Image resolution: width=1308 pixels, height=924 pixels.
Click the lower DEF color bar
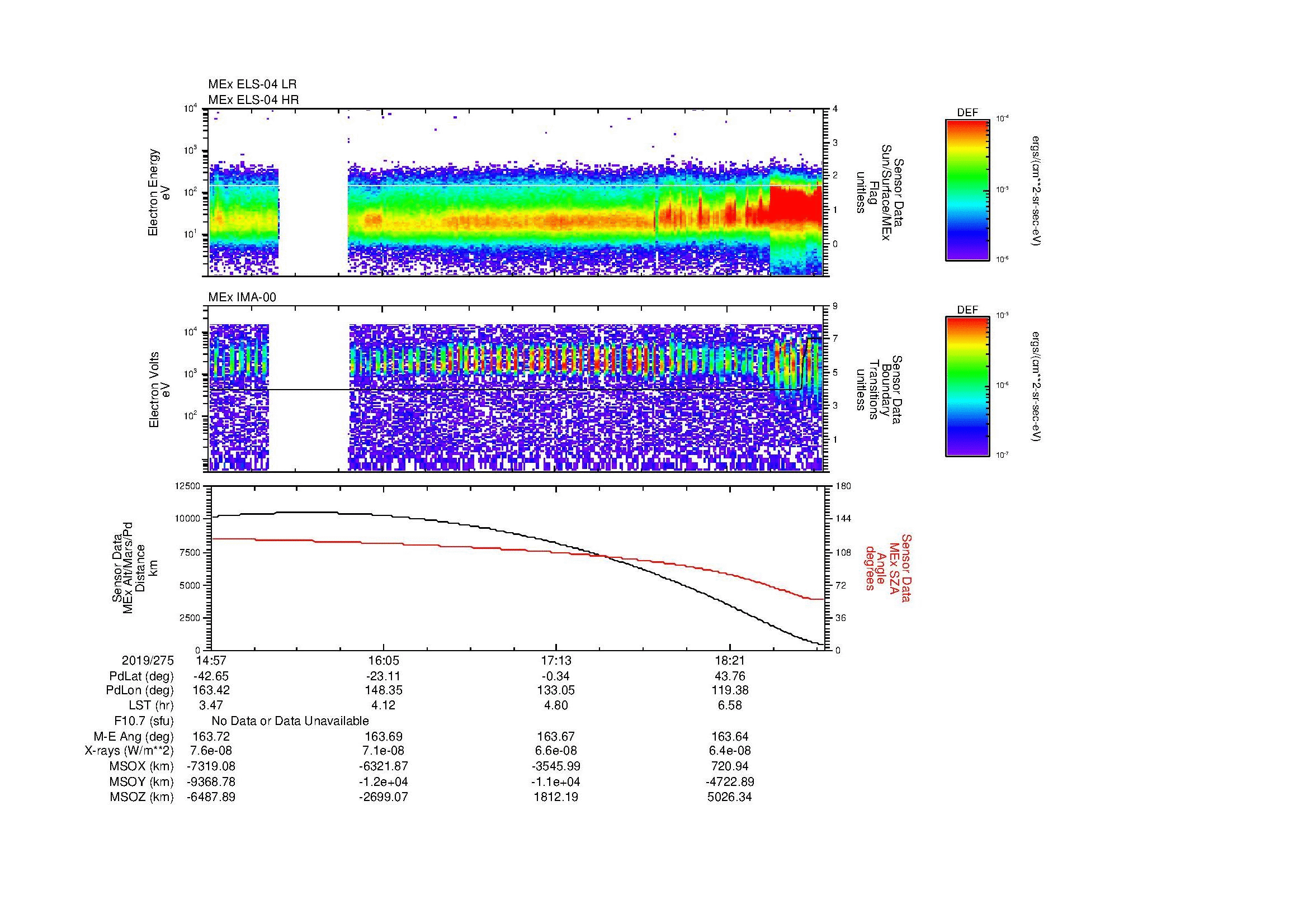(x=967, y=387)
